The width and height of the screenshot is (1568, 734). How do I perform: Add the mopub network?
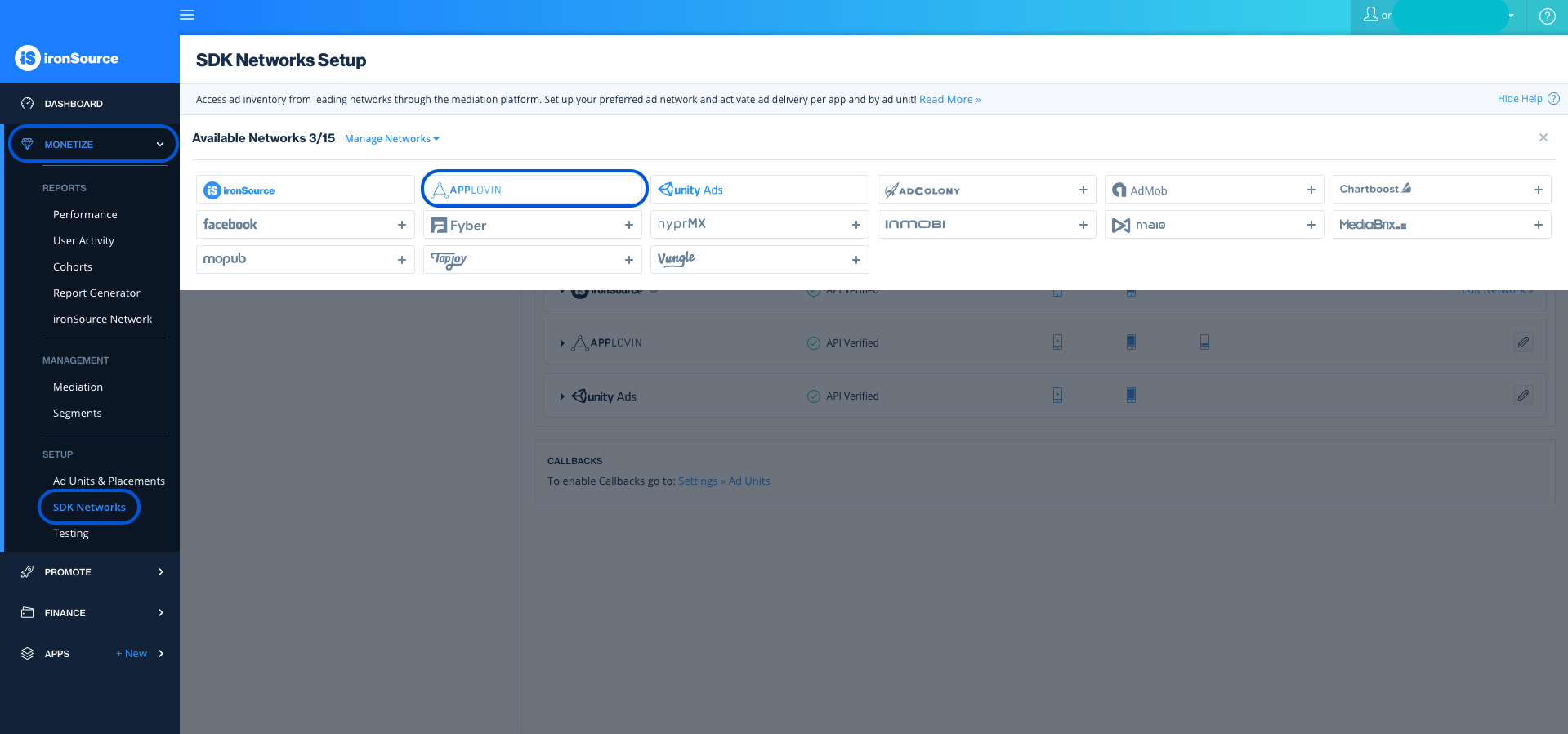coord(401,260)
